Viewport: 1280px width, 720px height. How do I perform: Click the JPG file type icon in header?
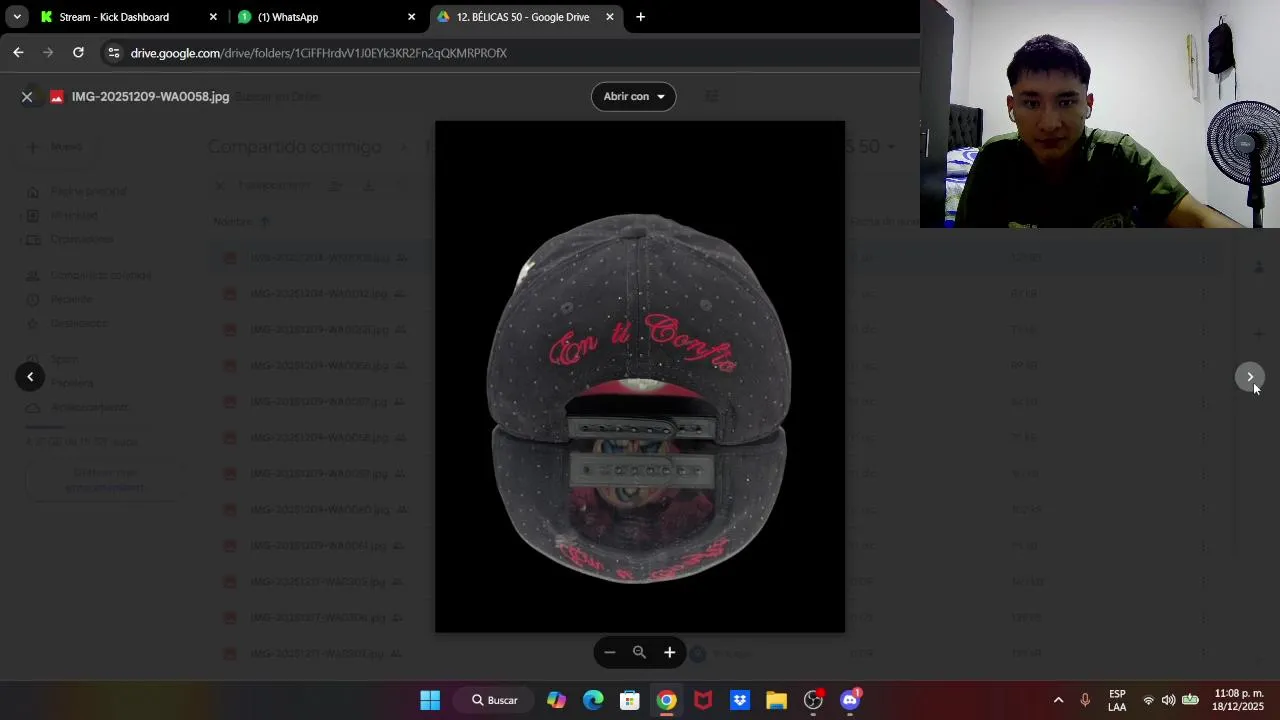pos(57,97)
